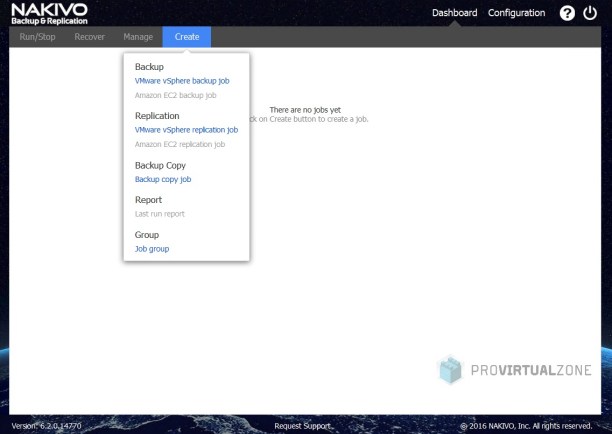Click the Replication section heading
The width and height of the screenshot is (612, 434).
157,116
